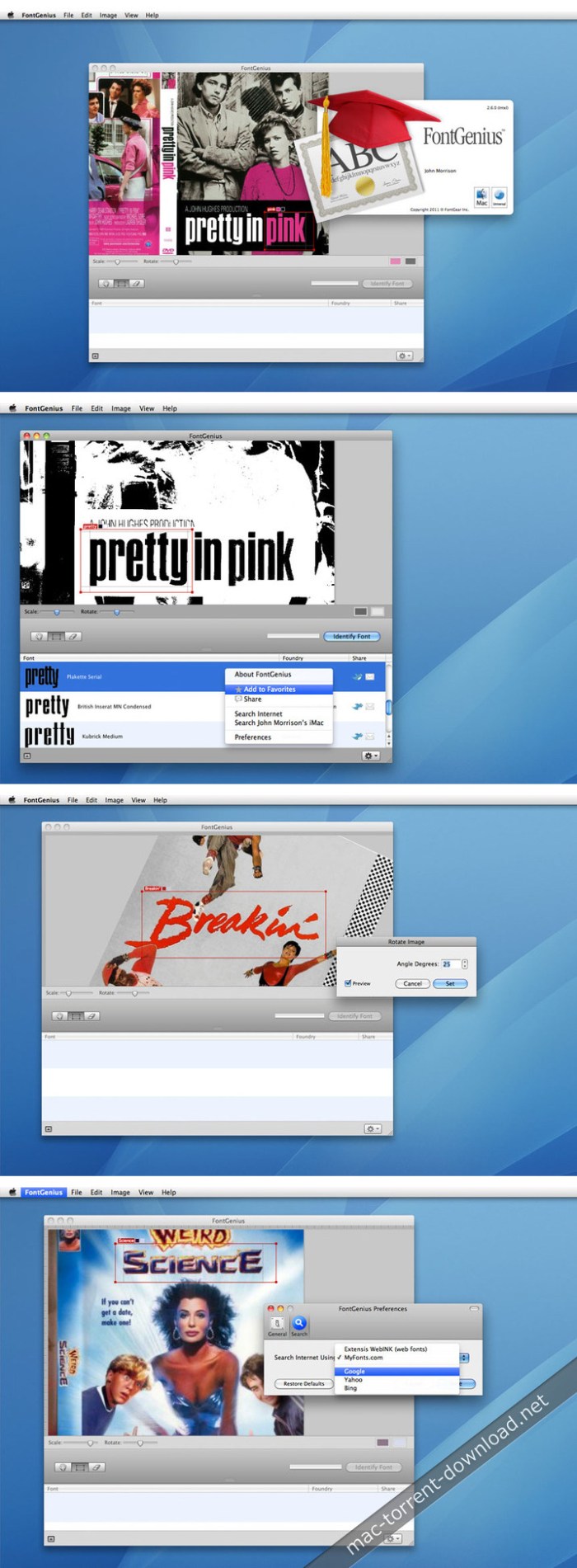Select the hand tool in the Weird Science window
The width and height of the screenshot is (577, 1568).
click(64, 1467)
